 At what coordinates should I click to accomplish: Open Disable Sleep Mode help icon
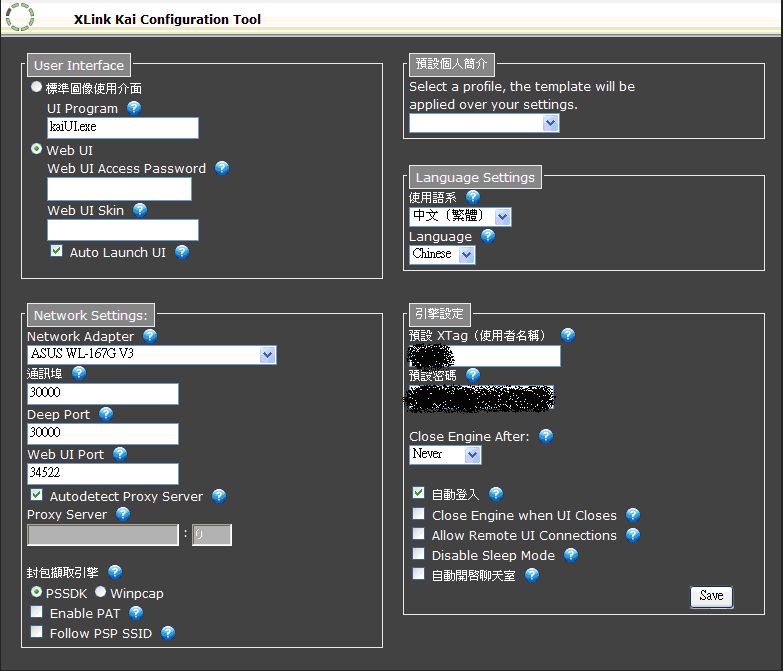(571, 555)
